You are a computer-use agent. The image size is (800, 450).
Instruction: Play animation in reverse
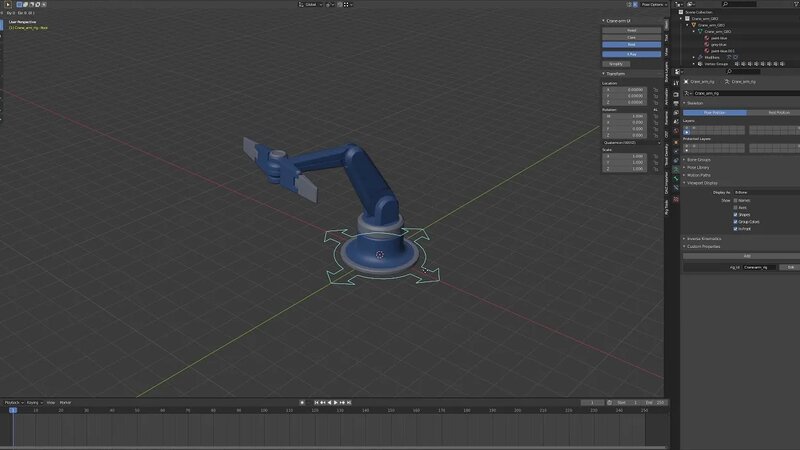[x=330, y=403]
